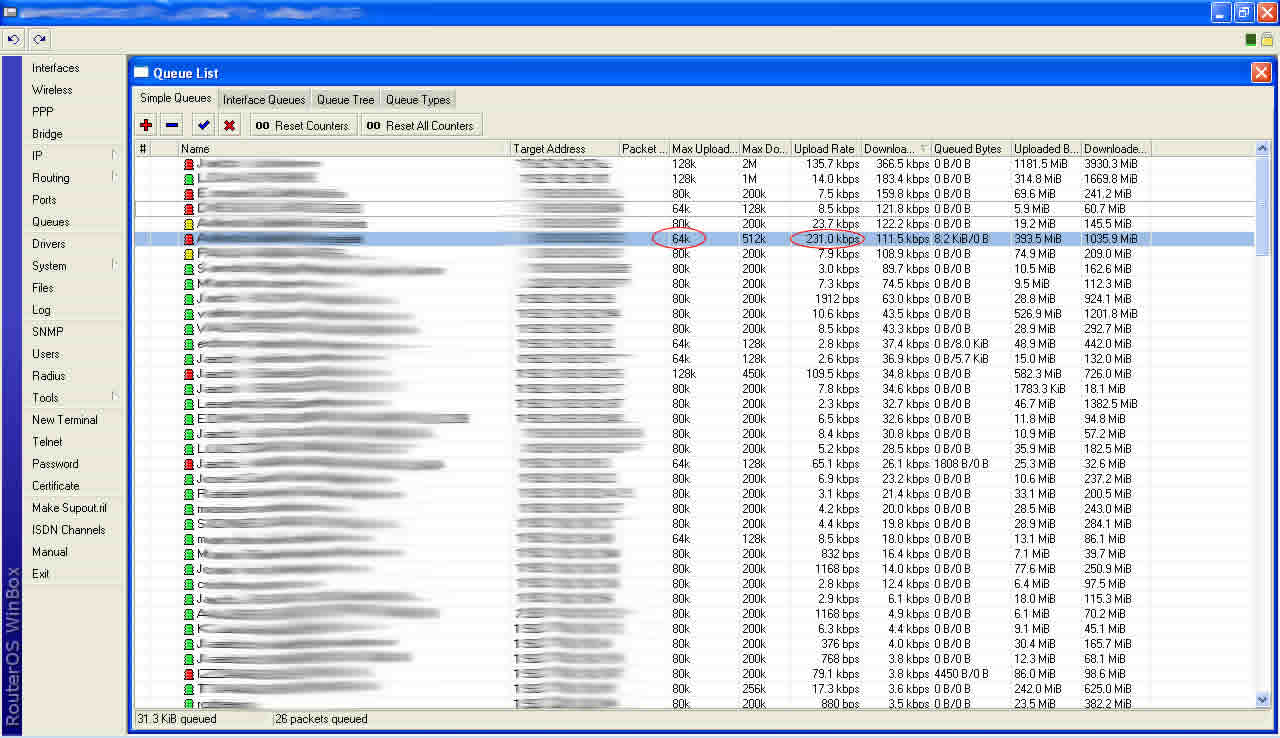Click the queue list scrollbar down arrow
Screen dimensions: 1280x738
pos(1262,700)
